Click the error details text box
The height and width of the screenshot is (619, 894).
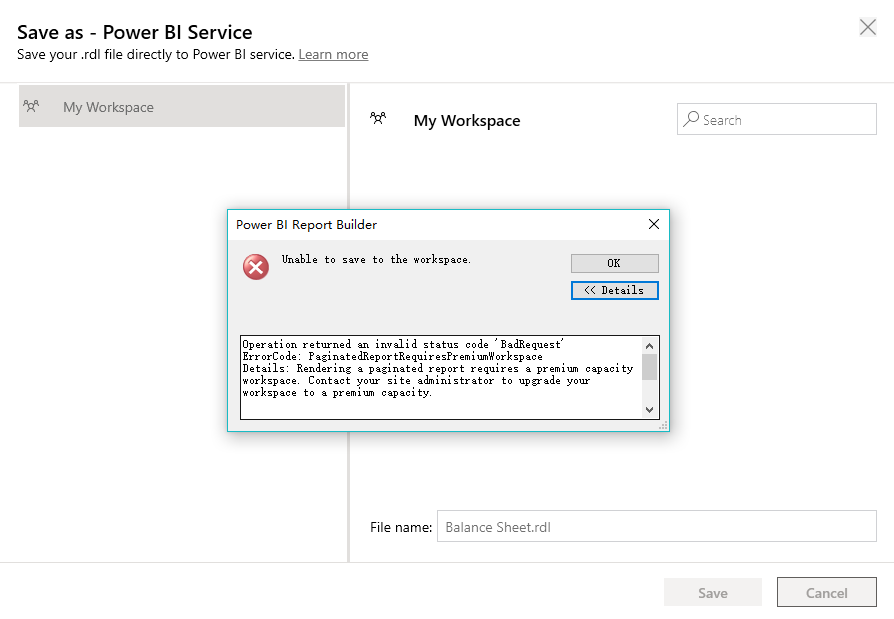click(449, 377)
